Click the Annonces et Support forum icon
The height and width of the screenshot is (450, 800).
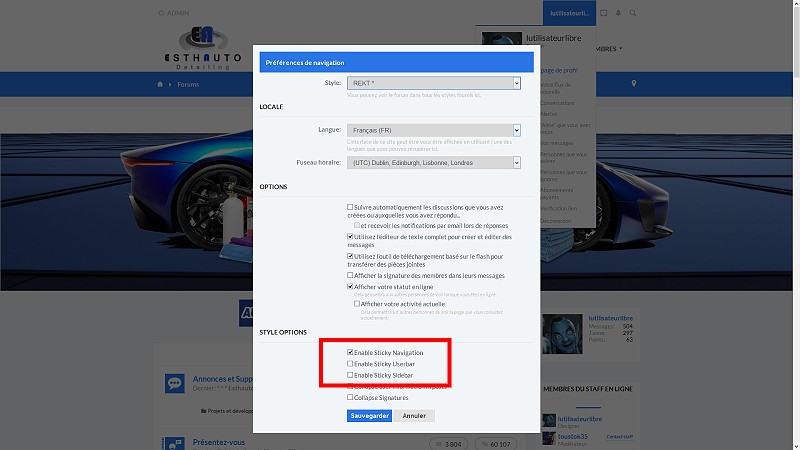tap(174, 384)
